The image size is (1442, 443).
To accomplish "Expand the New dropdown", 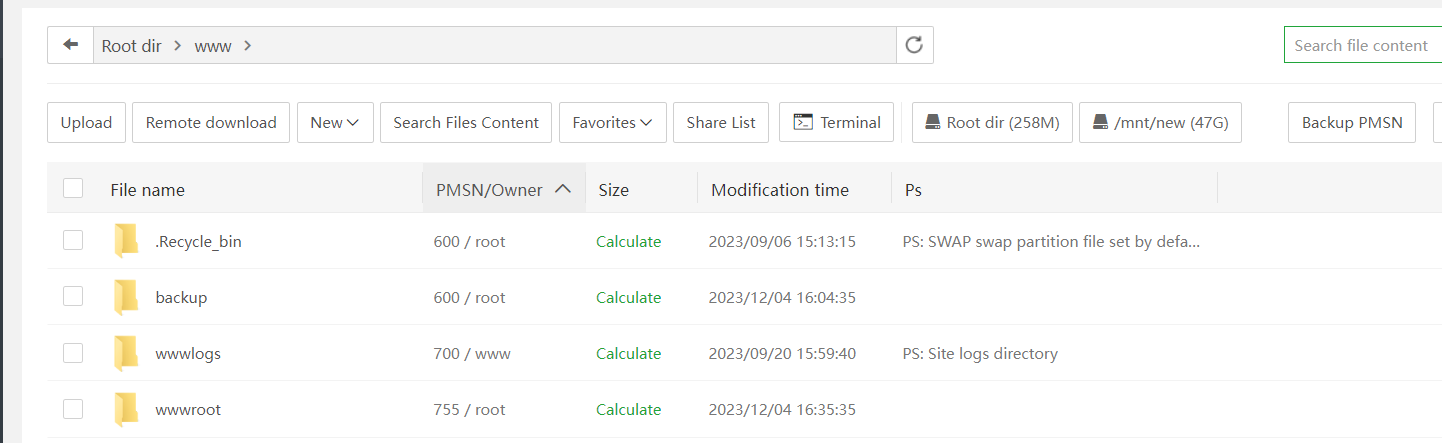I will point(335,122).
